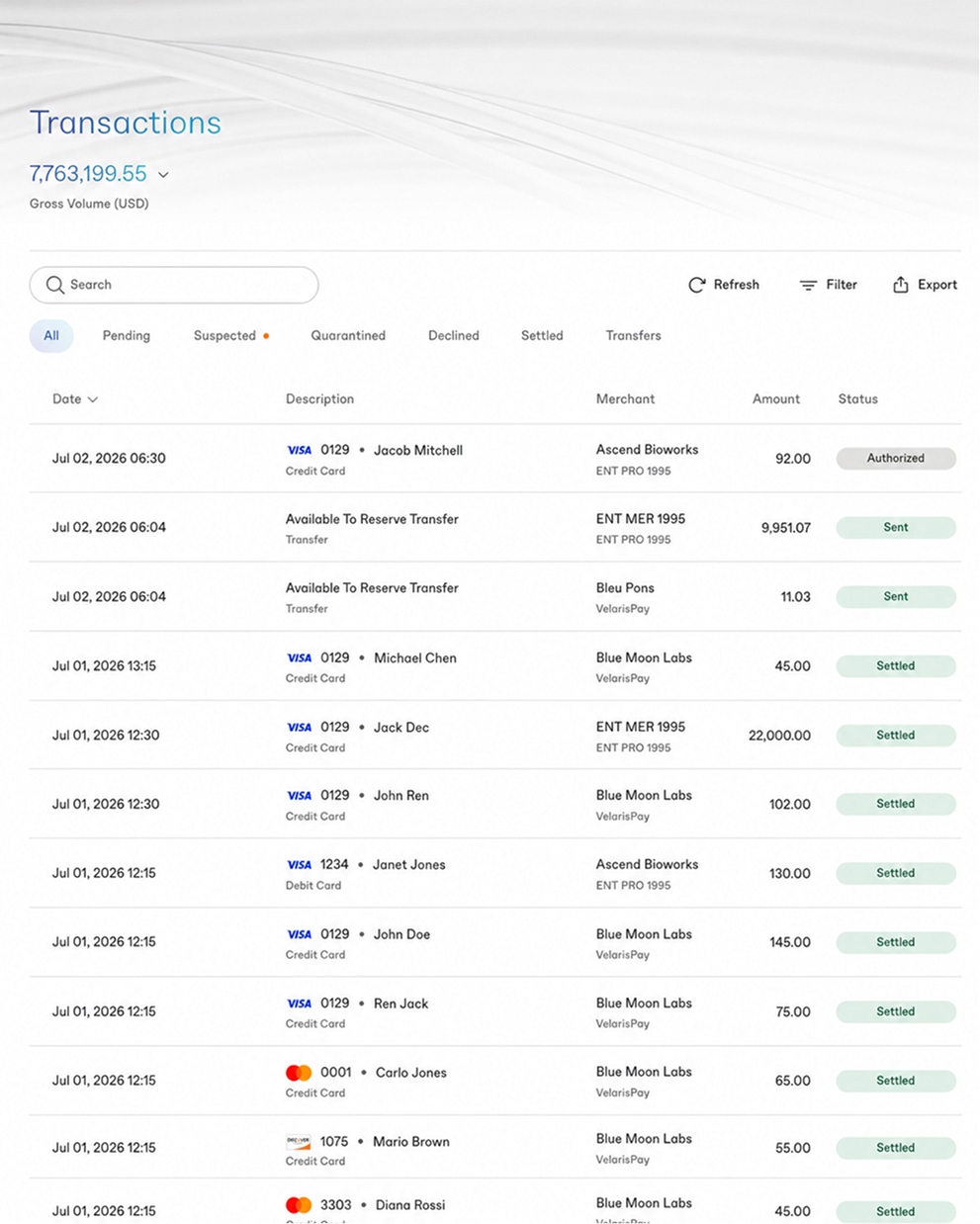The width and height of the screenshot is (980, 1224).
Task: Click Visa logo in Janet Jones row
Action: click(x=299, y=865)
